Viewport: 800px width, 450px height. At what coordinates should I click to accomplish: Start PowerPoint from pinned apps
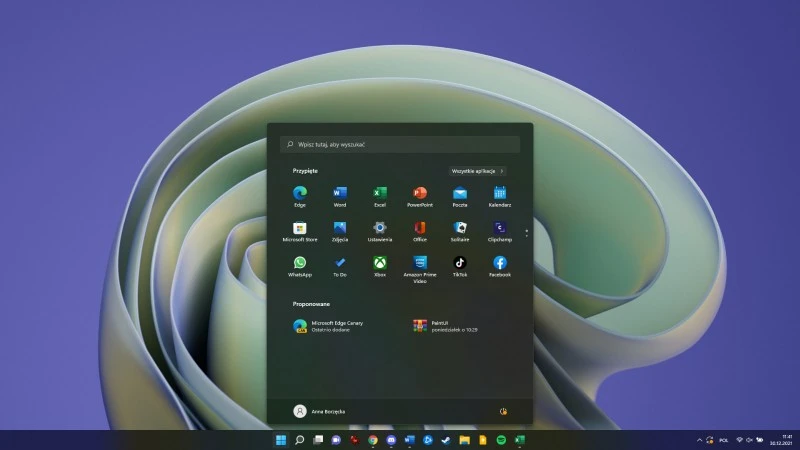coord(420,196)
